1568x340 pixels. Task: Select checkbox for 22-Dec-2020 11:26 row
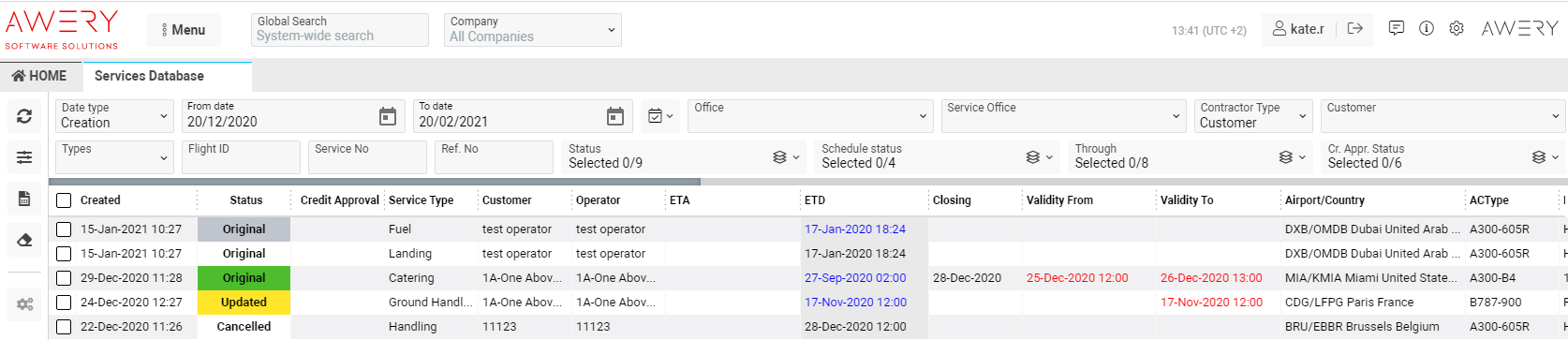(64, 327)
